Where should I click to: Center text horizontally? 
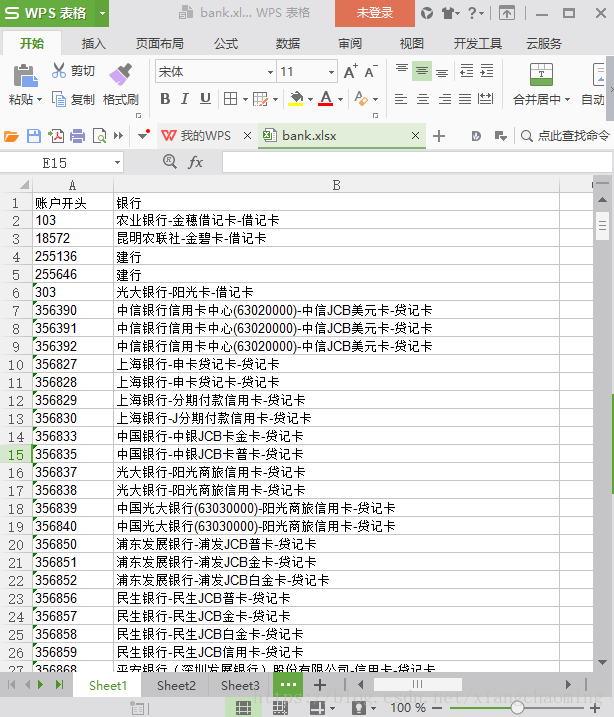pyautogui.click(x=423, y=99)
